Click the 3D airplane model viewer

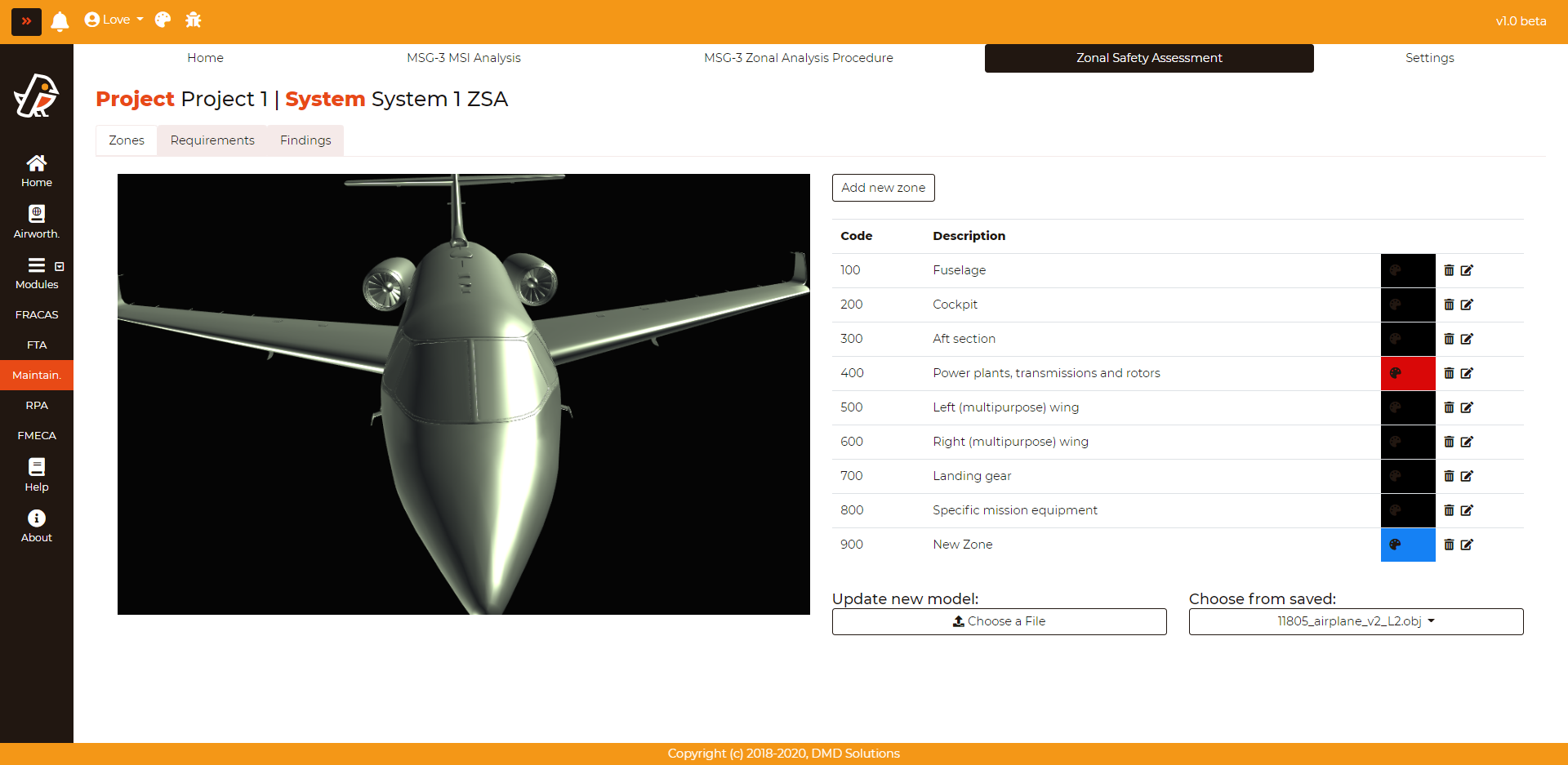tap(463, 394)
